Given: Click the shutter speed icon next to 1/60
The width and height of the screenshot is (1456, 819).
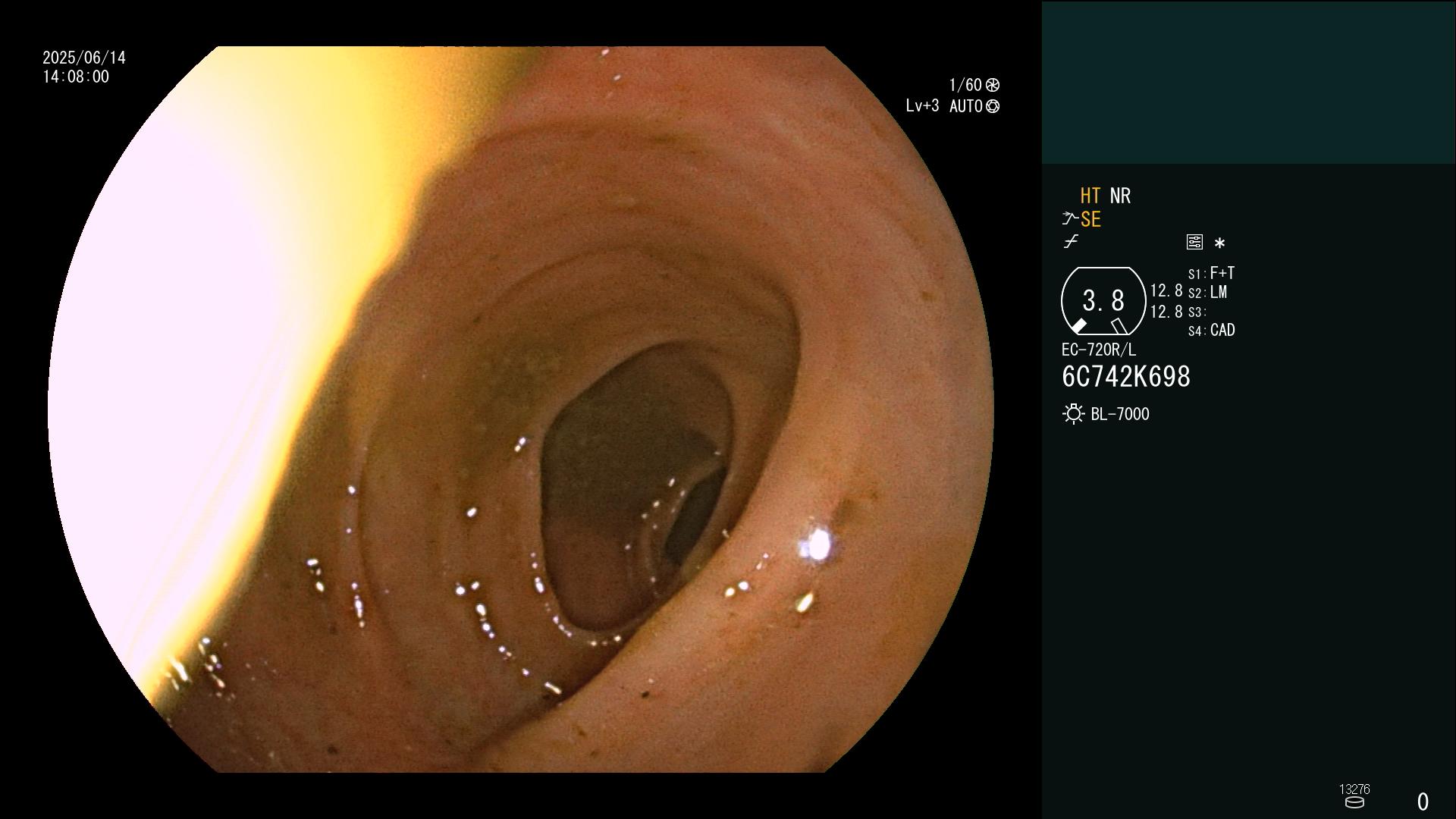Looking at the screenshot, I should (x=993, y=85).
